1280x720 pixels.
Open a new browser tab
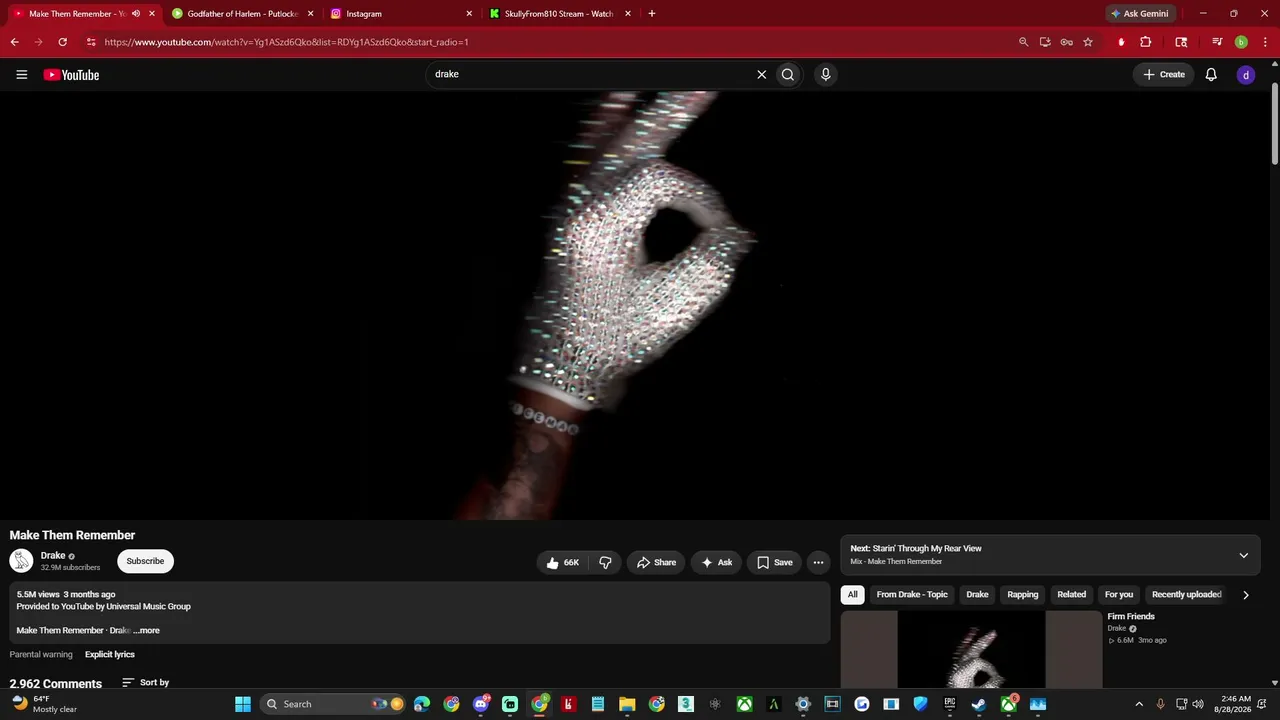click(652, 14)
